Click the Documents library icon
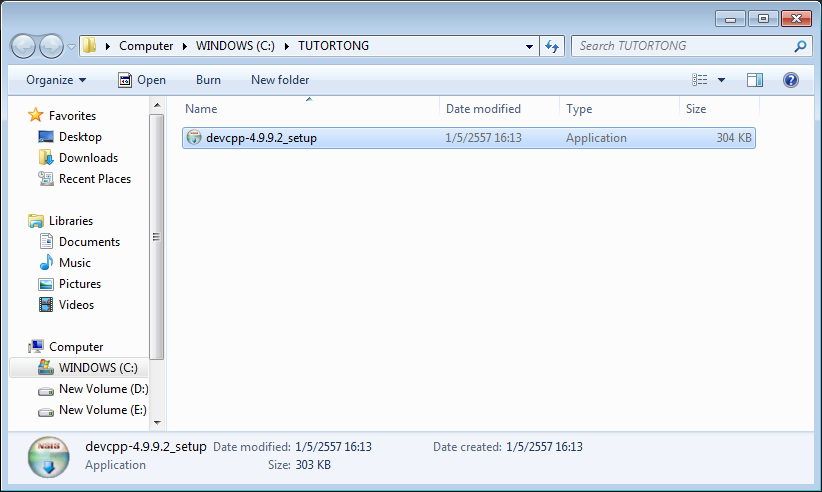The image size is (822, 492). (x=46, y=241)
